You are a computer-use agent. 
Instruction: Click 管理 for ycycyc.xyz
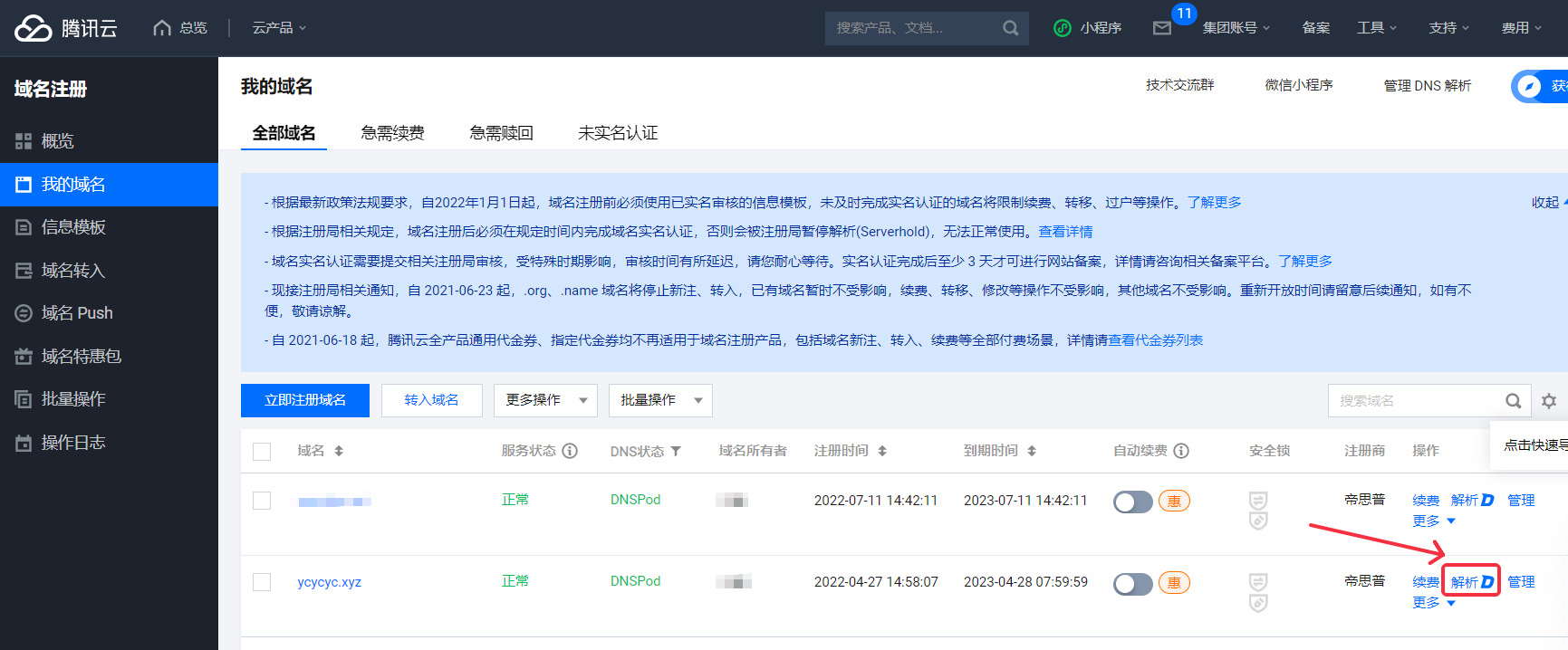coord(1521,582)
